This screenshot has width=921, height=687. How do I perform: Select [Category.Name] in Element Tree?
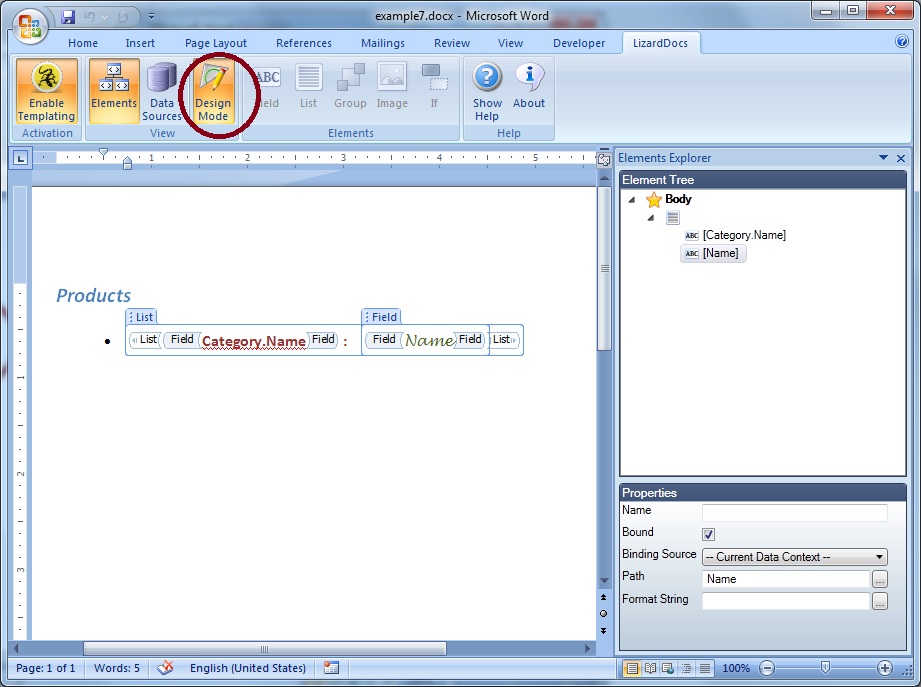point(744,235)
